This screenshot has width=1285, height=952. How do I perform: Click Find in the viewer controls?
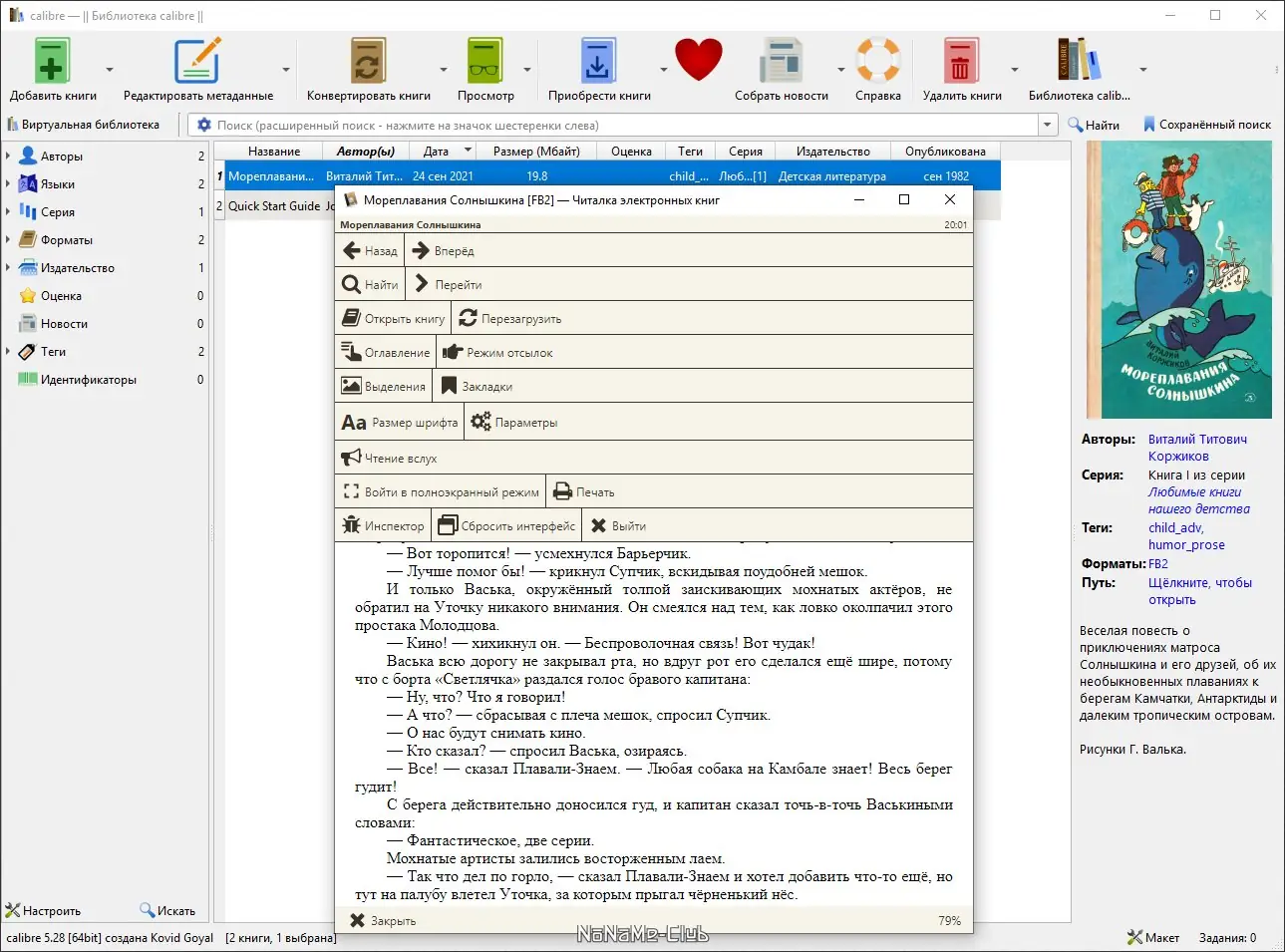point(370,285)
